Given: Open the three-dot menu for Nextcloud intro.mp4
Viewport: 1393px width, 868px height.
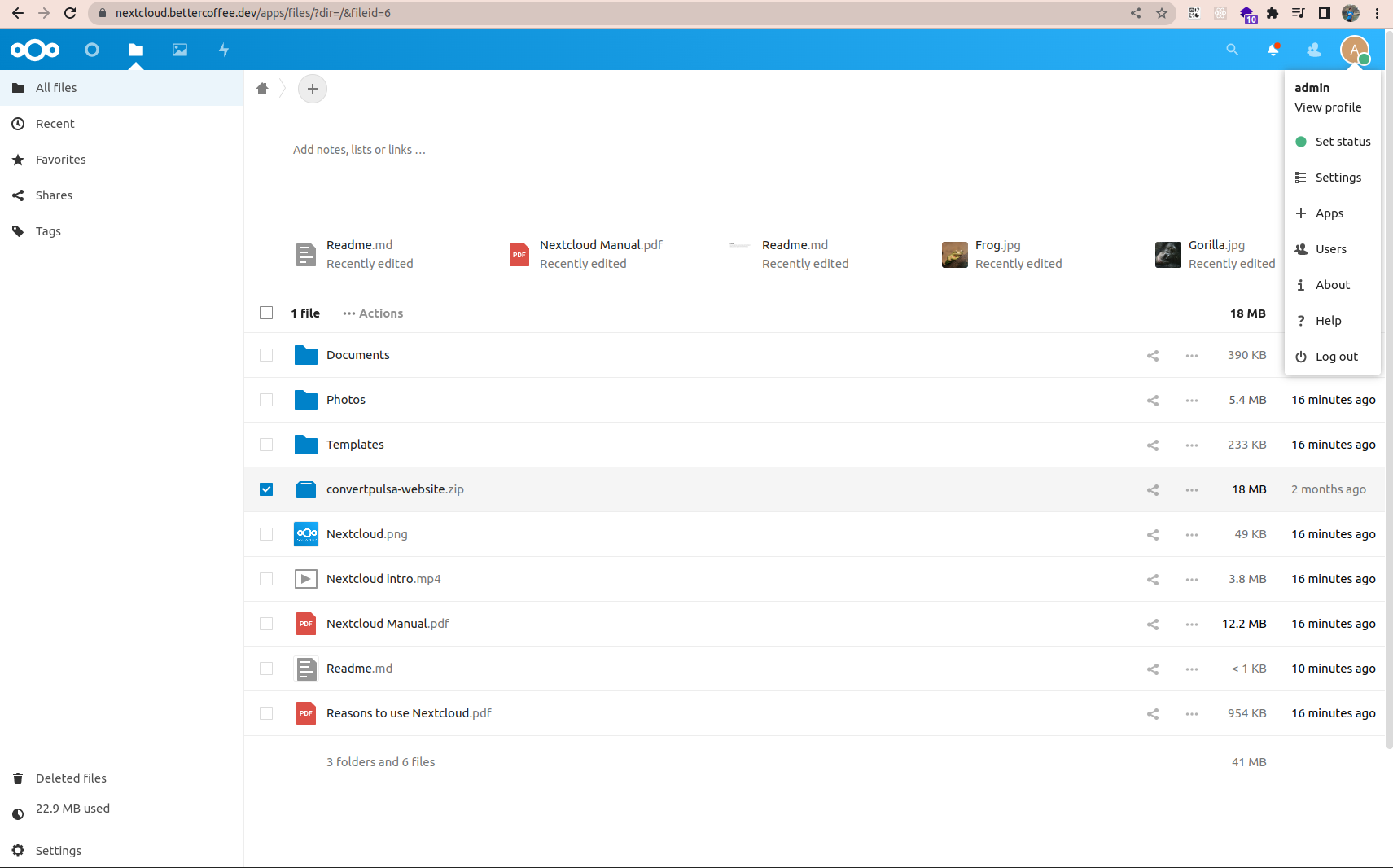Looking at the screenshot, I should [1191, 579].
